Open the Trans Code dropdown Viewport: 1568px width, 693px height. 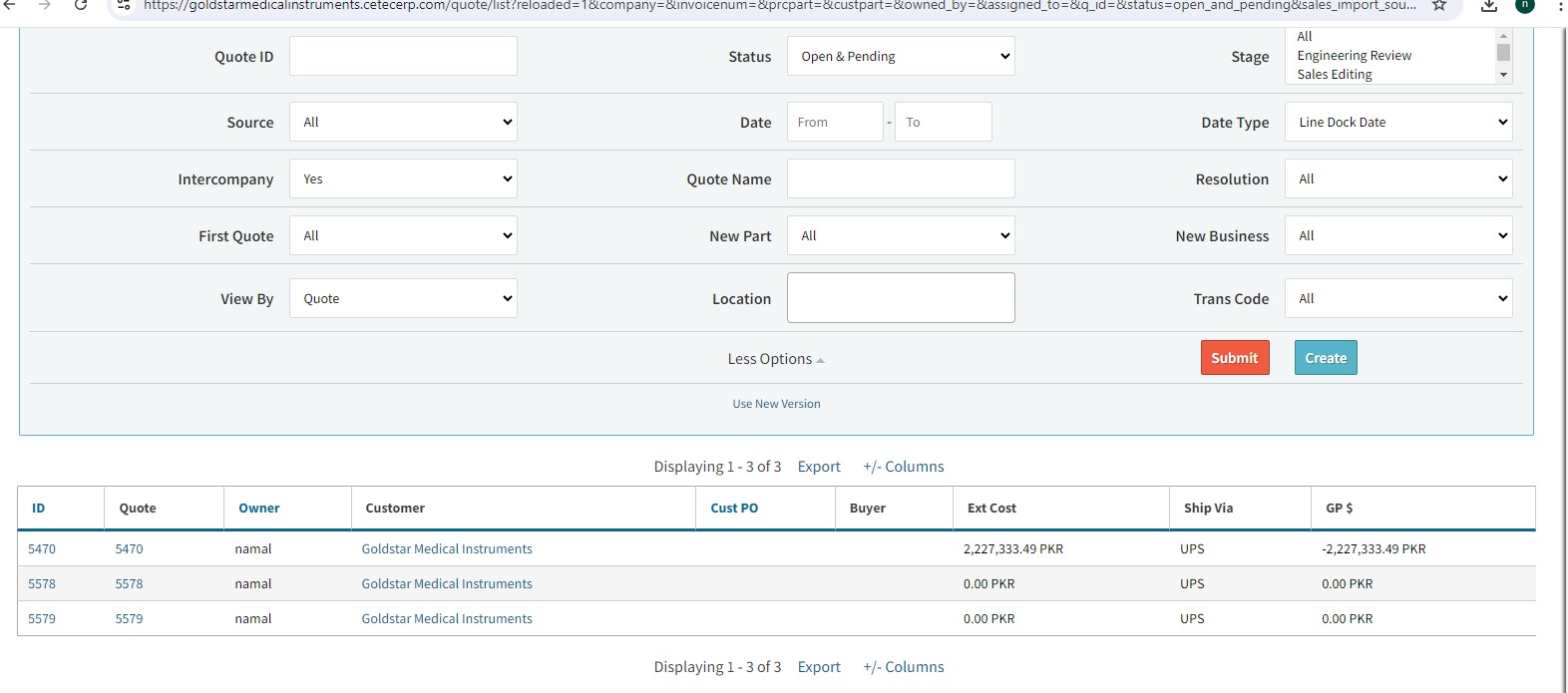[x=1398, y=298]
